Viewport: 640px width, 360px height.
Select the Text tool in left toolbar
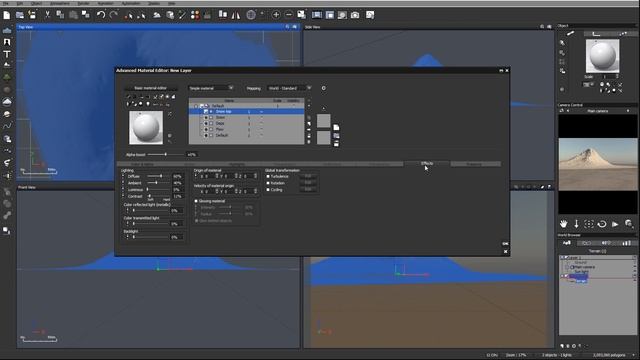(x=7, y=54)
